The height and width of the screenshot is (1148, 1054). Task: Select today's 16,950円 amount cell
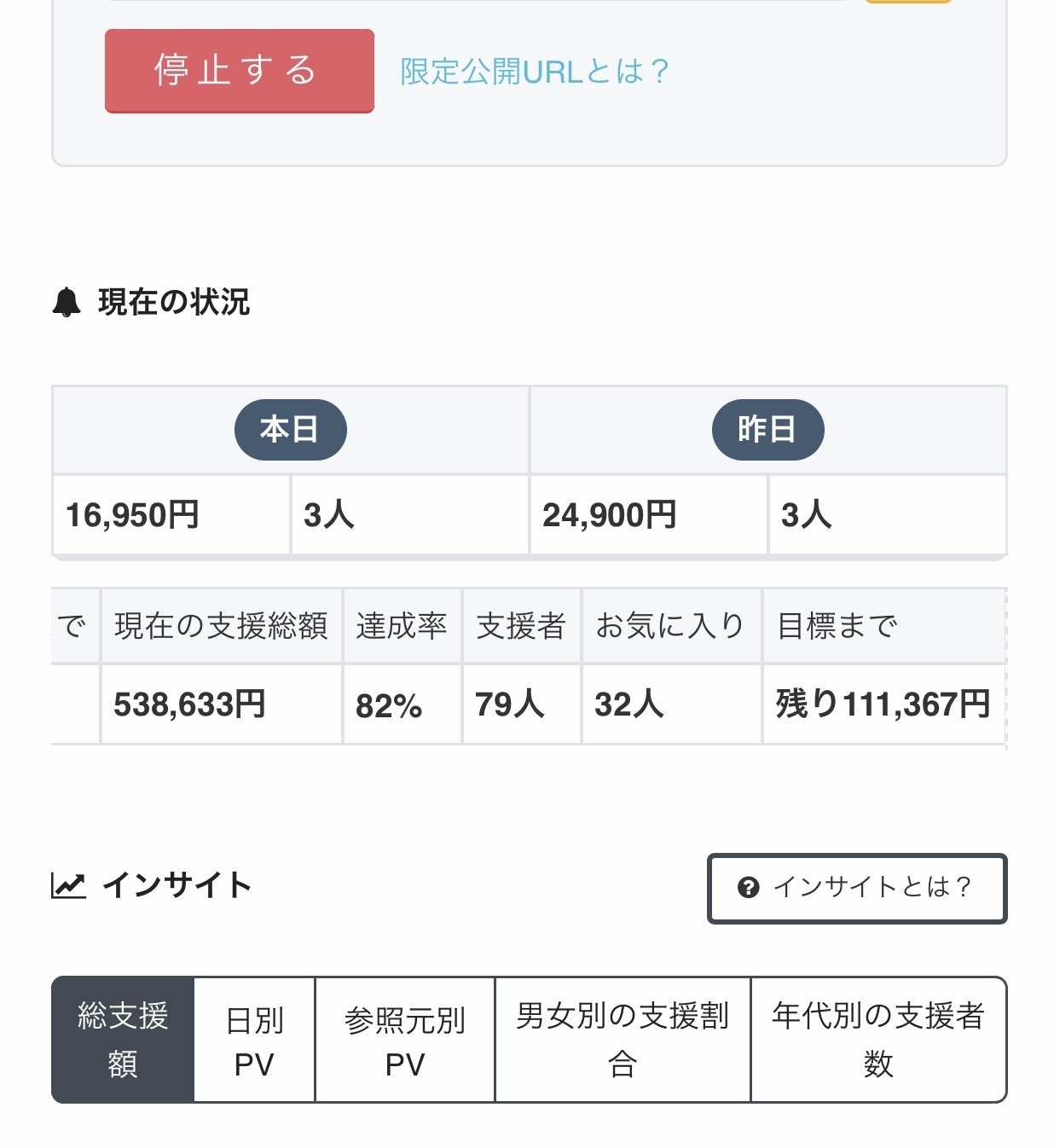[133, 515]
